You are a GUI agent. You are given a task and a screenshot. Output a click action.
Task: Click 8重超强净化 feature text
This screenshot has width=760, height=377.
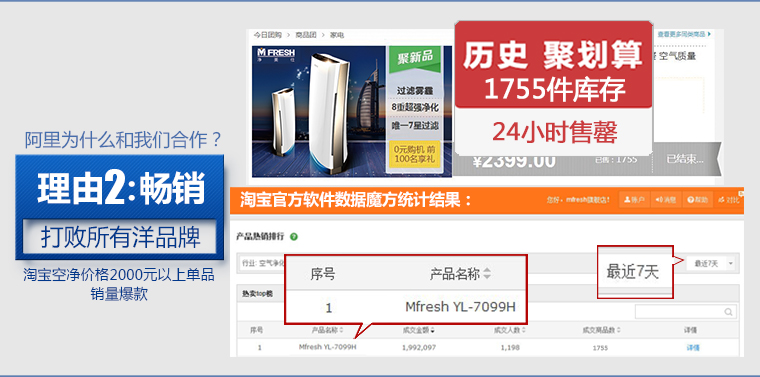414,107
